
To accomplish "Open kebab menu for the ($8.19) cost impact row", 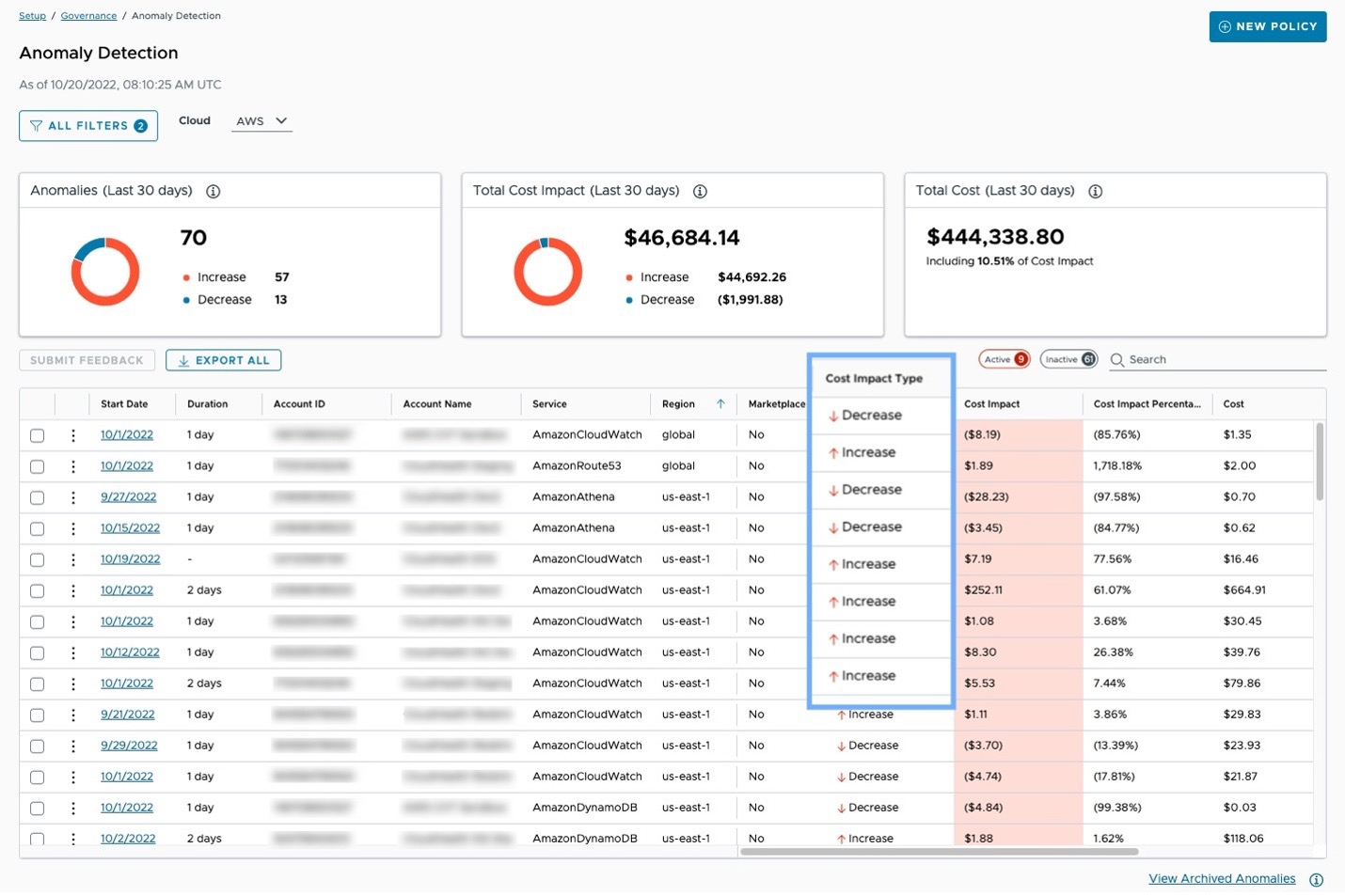I will (73, 435).
